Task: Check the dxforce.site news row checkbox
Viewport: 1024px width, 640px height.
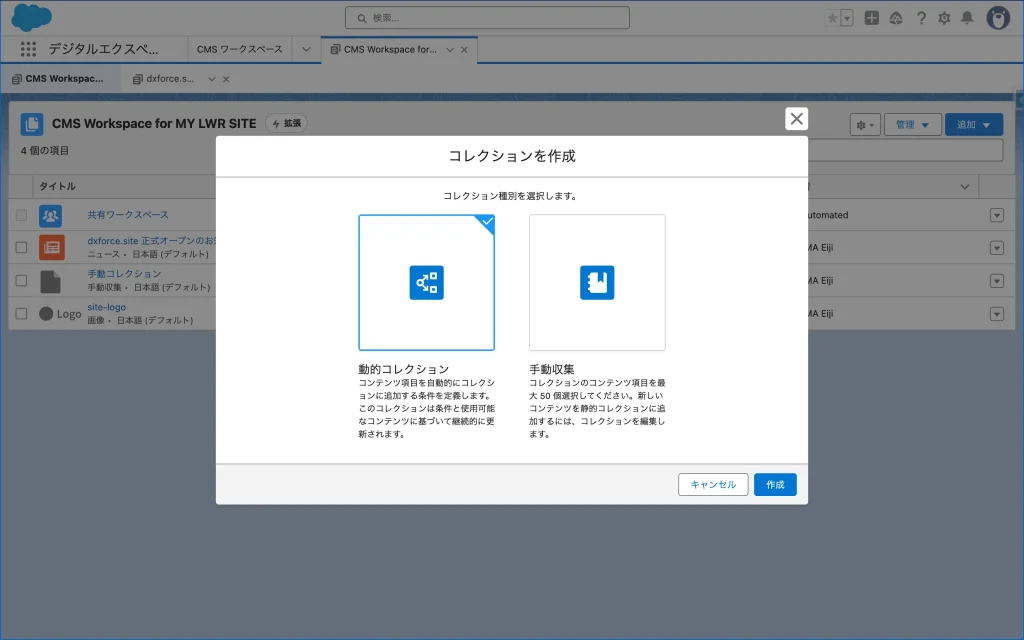Action: pyautogui.click(x=21, y=247)
